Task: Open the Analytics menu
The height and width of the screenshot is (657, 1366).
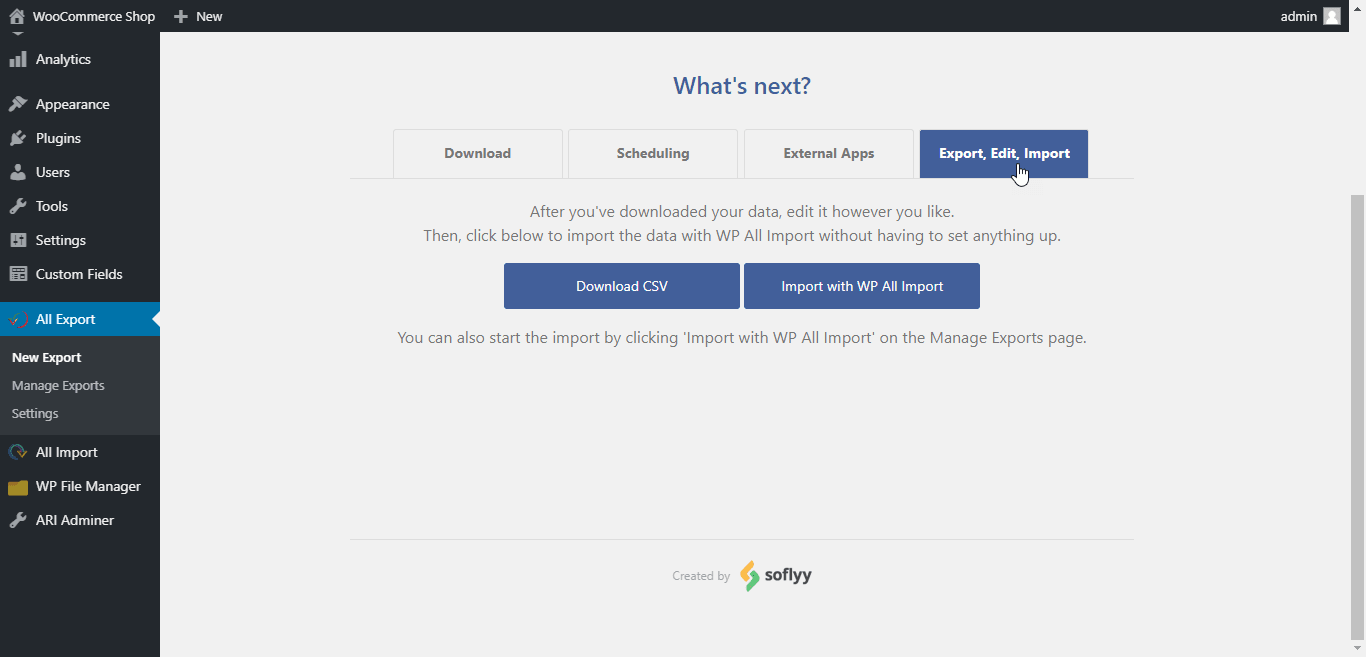Action: (x=80, y=59)
